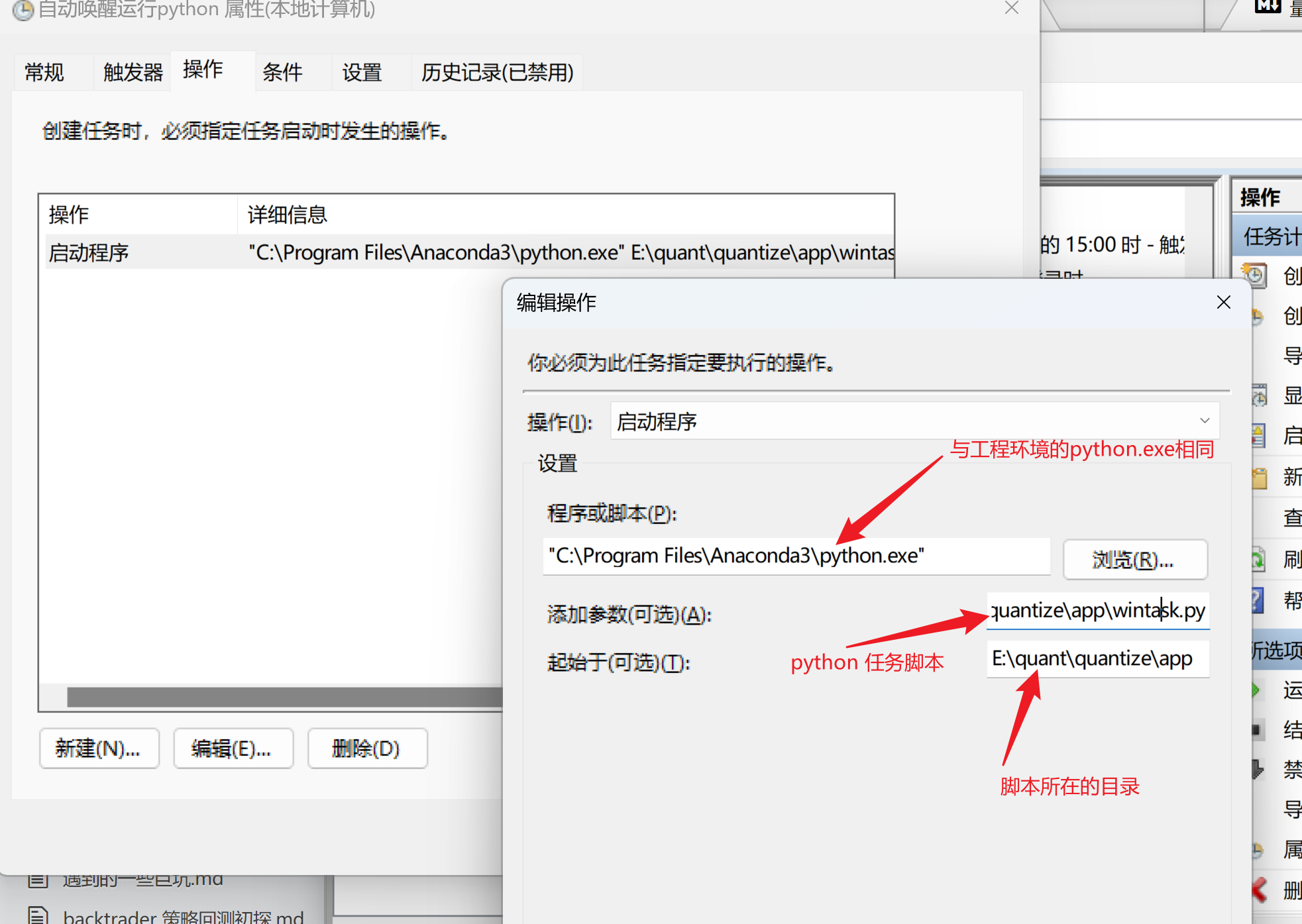Click the 程序或脚本 path input field

coord(795,556)
